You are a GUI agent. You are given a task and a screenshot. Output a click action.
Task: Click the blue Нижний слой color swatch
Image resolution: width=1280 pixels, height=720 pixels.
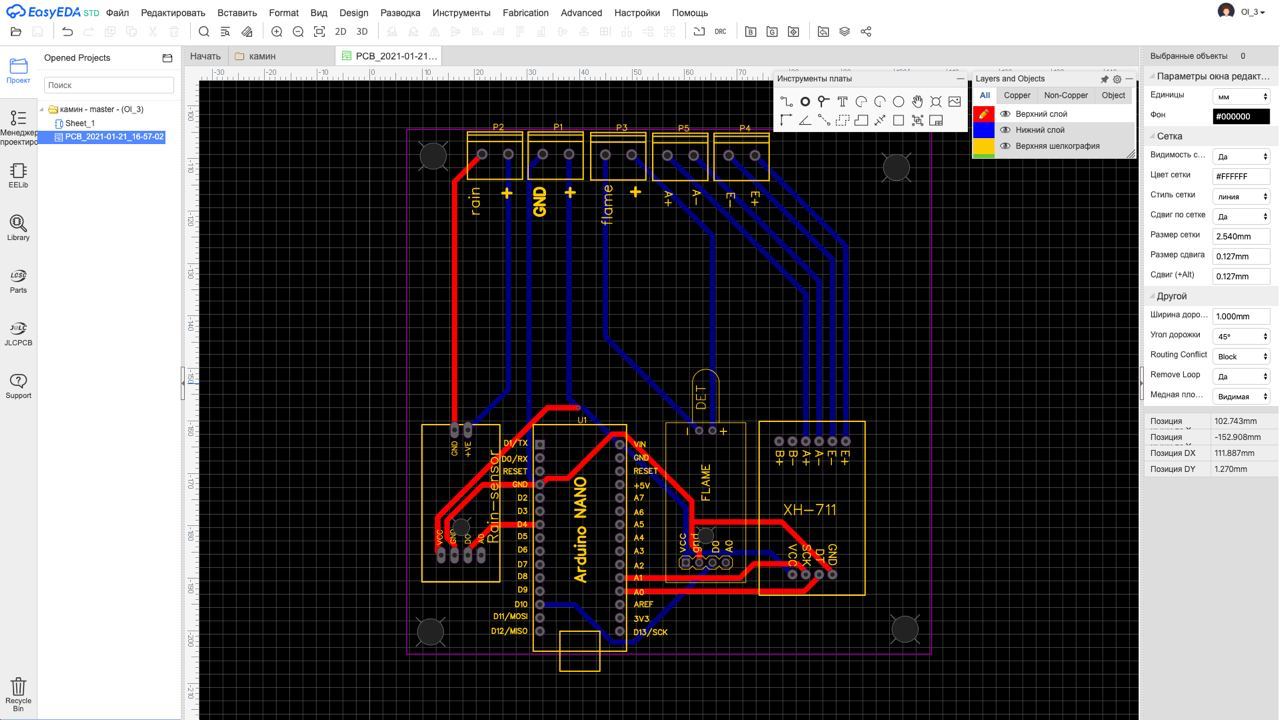(x=984, y=130)
